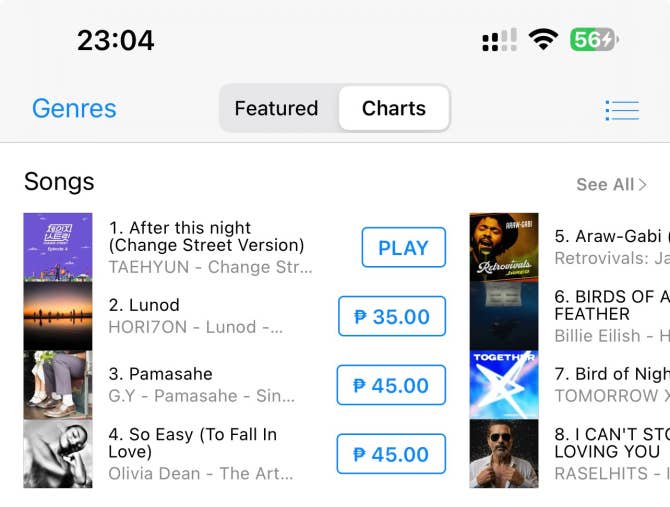Open the list view menu icon
This screenshot has width=670, height=507.
(621, 109)
